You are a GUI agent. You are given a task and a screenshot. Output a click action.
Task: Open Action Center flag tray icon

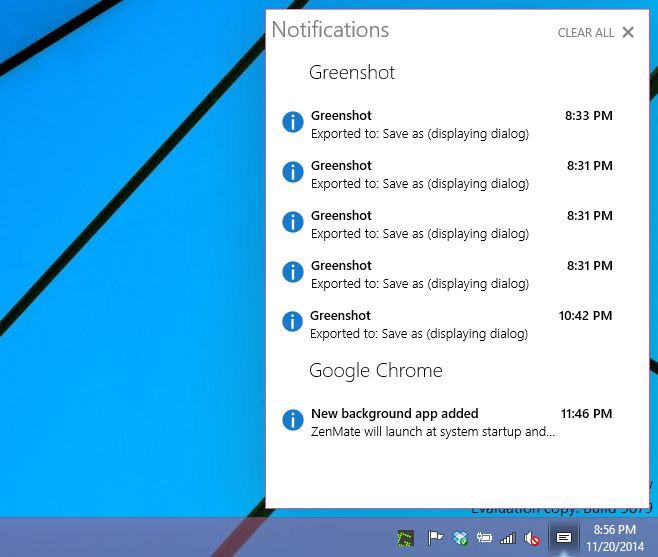pyautogui.click(x=435, y=538)
